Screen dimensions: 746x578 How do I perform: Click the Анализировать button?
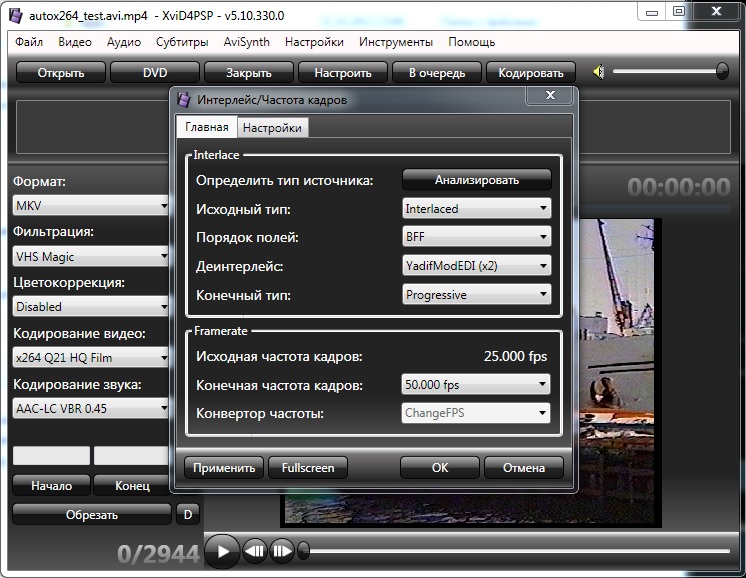476,180
